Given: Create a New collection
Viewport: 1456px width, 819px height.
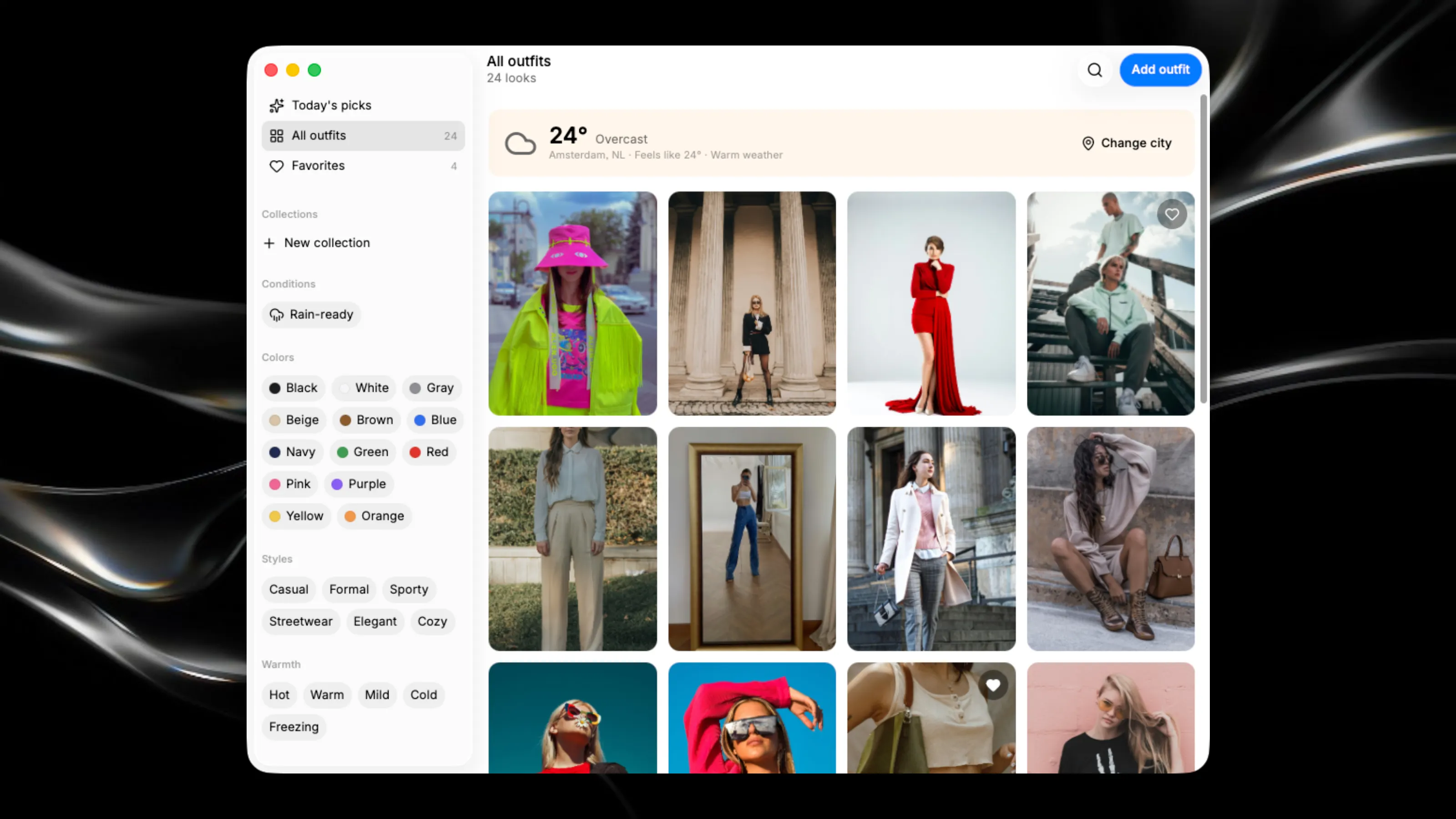Looking at the screenshot, I should point(317,243).
